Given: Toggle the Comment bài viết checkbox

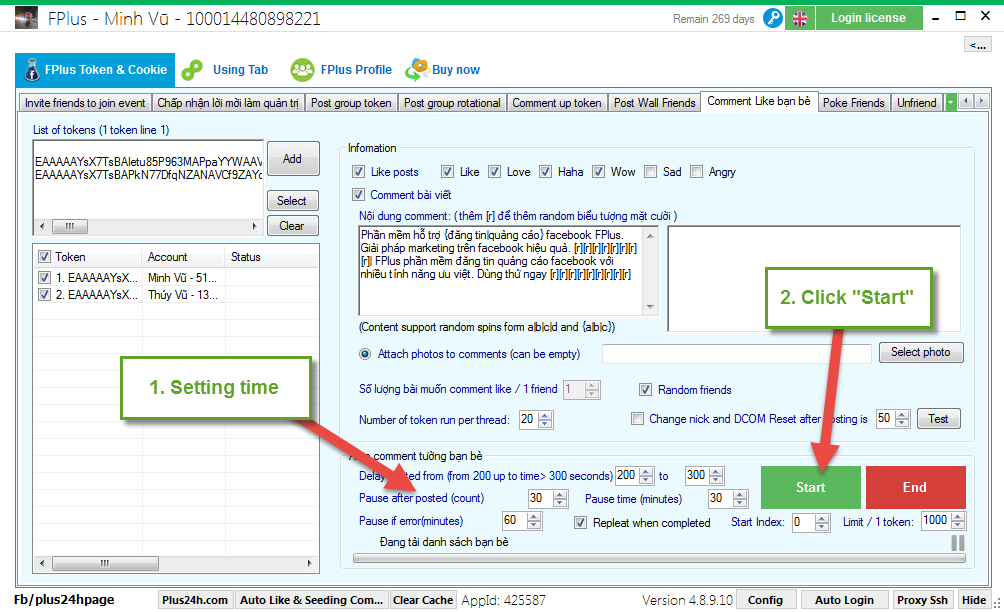Looking at the screenshot, I should 359,195.
